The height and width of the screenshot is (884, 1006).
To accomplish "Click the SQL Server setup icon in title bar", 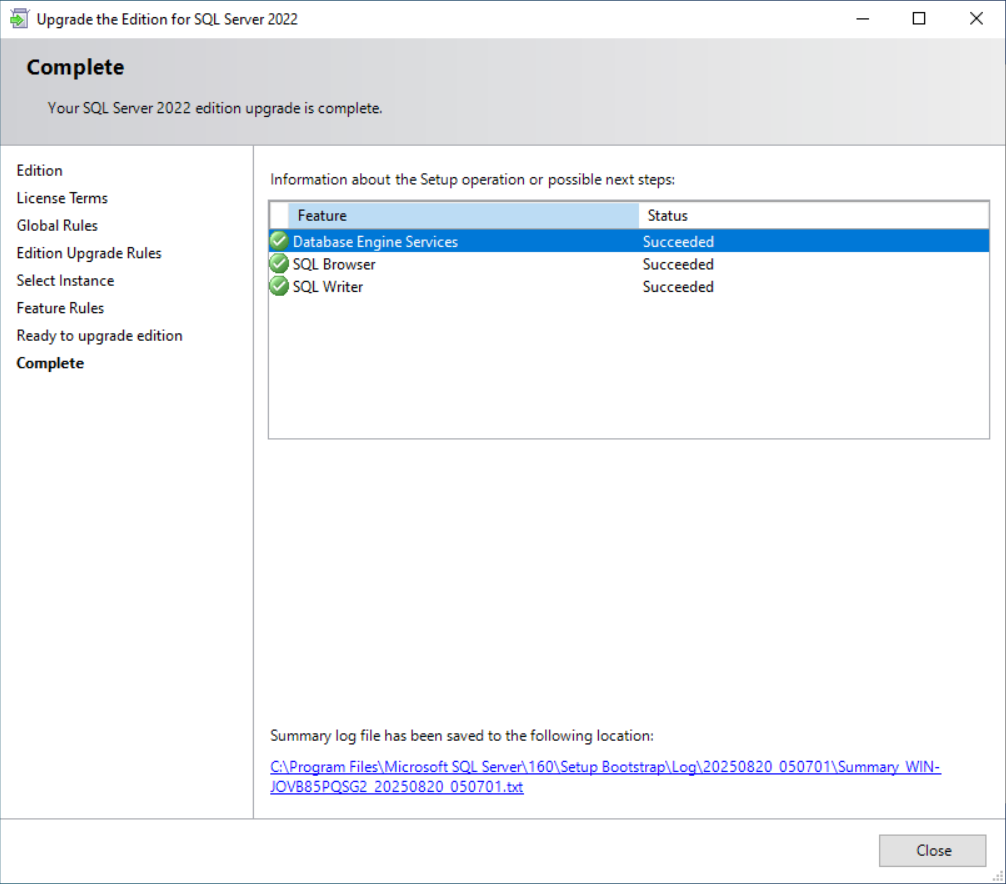I will coord(19,19).
